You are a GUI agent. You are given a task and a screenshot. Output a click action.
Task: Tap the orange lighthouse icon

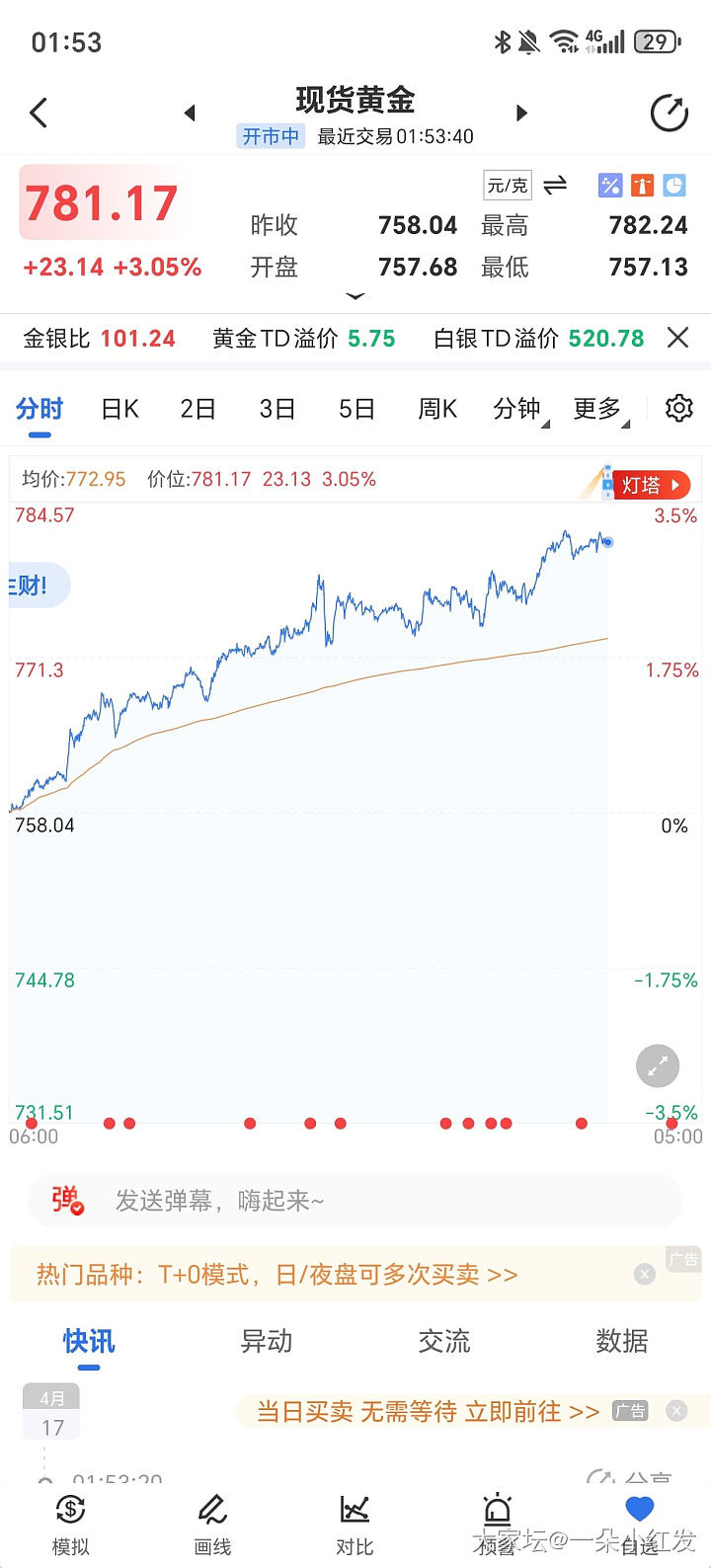click(642, 185)
